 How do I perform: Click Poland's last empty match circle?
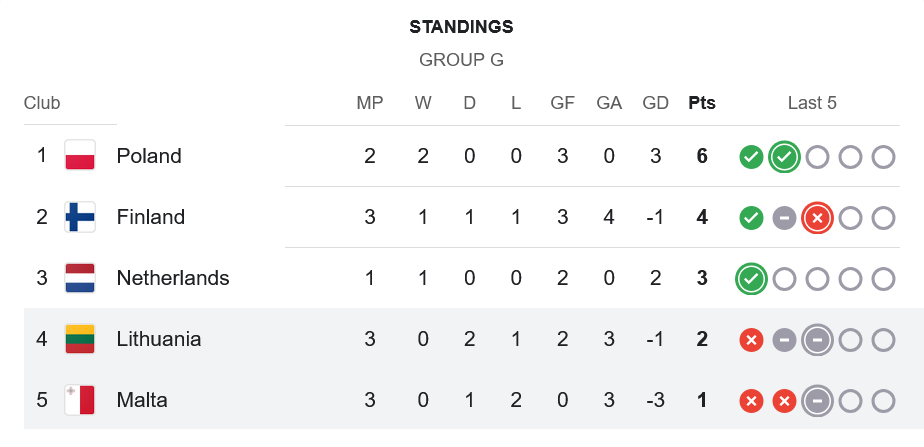[x=883, y=157]
